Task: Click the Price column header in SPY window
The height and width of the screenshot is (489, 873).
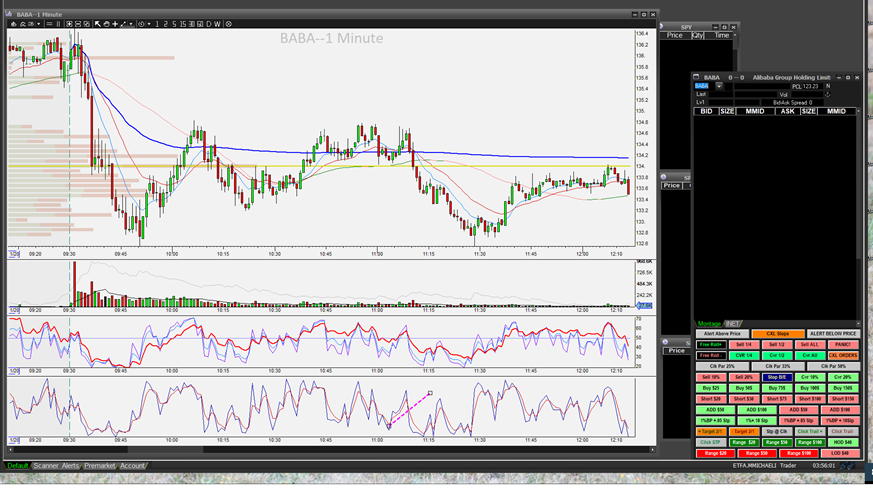Action: tap(675, 35)
